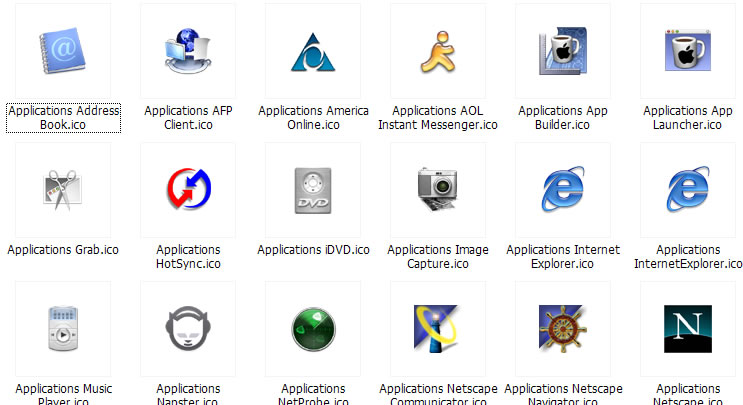Screen dimensions: 743x405
Task: Click 'Applications AOL Instant Messenger.ico' label
Action: tap(438, 118)
